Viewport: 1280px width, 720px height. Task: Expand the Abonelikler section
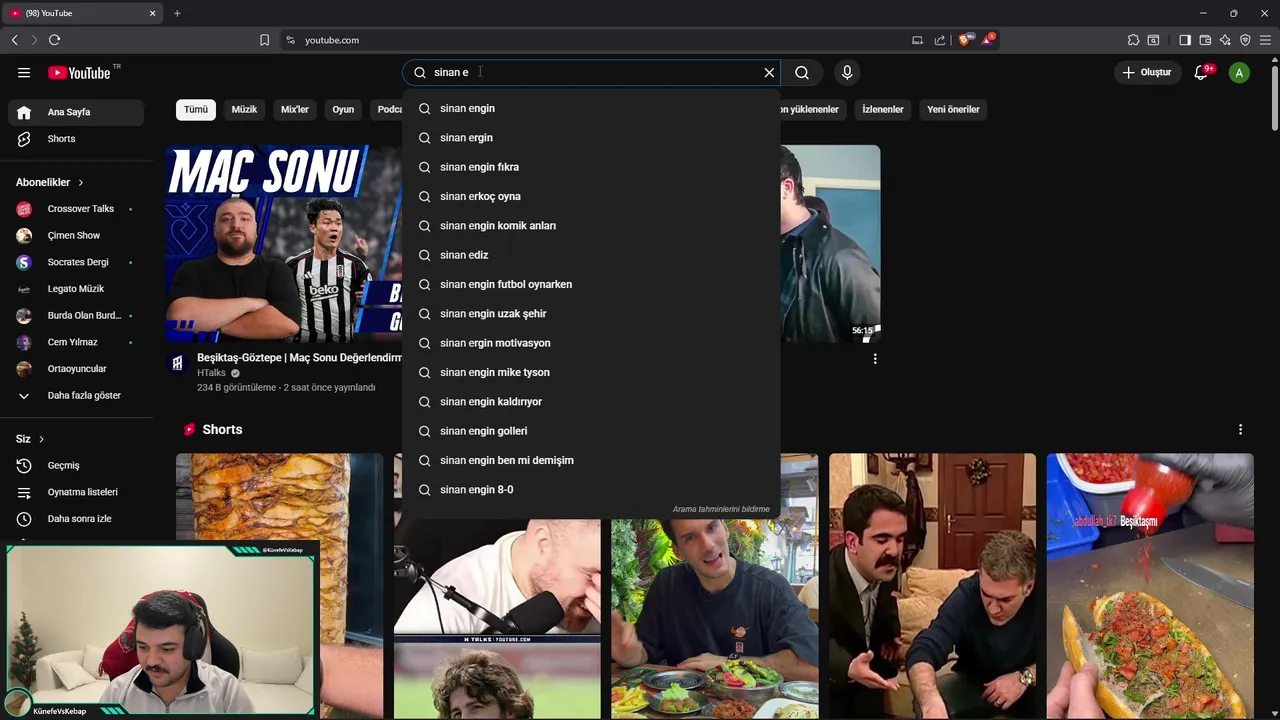pyautogui.click(x=50, y=182)
